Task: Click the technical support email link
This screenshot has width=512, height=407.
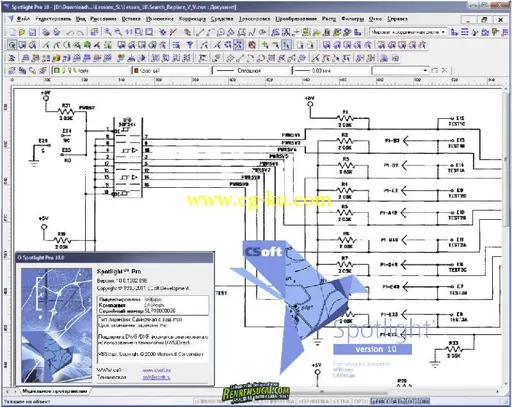Action: (x=156, y=377)
